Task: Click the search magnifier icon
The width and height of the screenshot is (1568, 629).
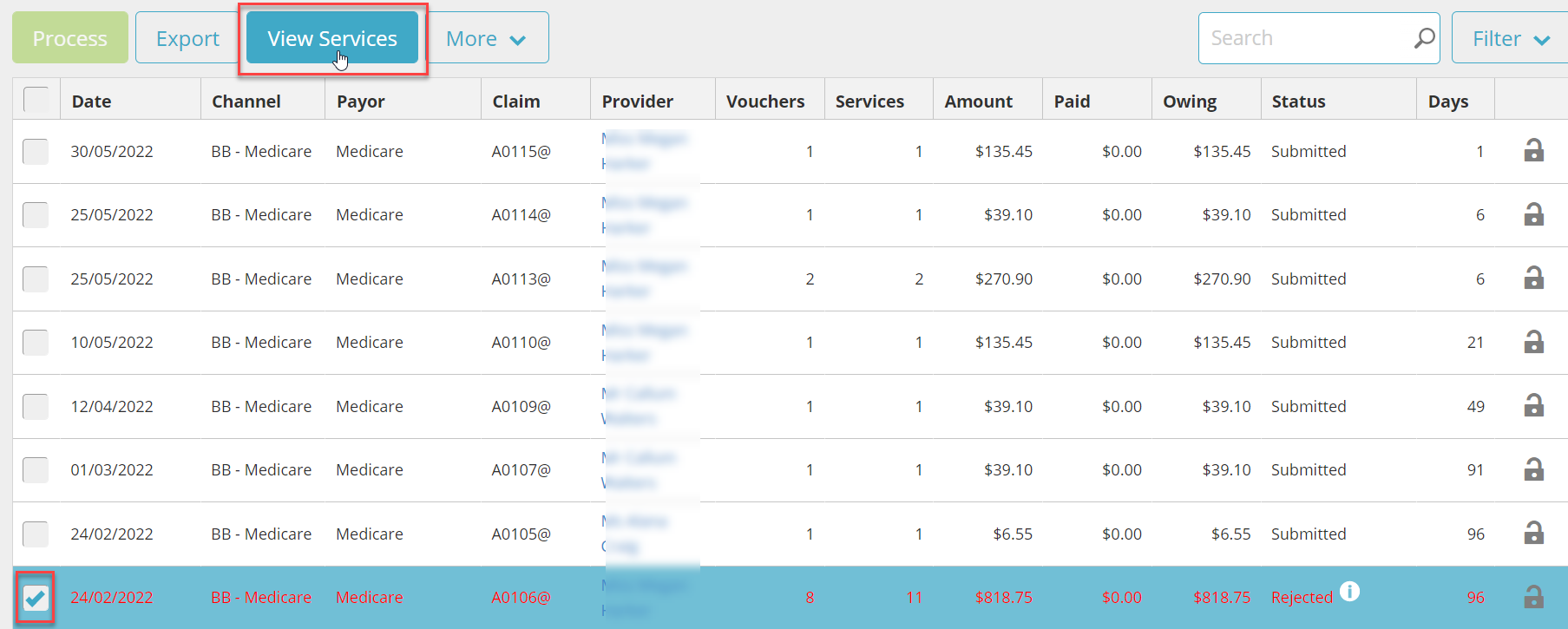Action: [1424, 38]
